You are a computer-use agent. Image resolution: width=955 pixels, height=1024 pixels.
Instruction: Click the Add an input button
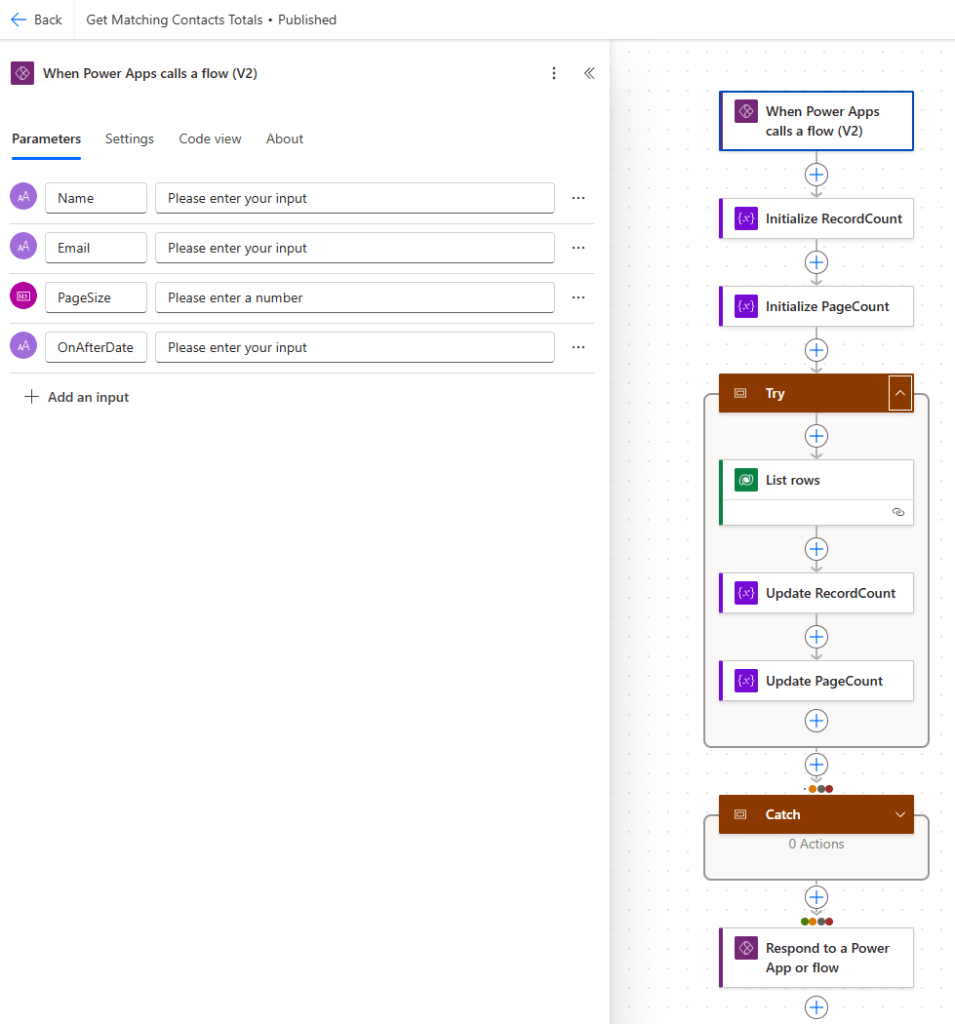click(76, 397)
